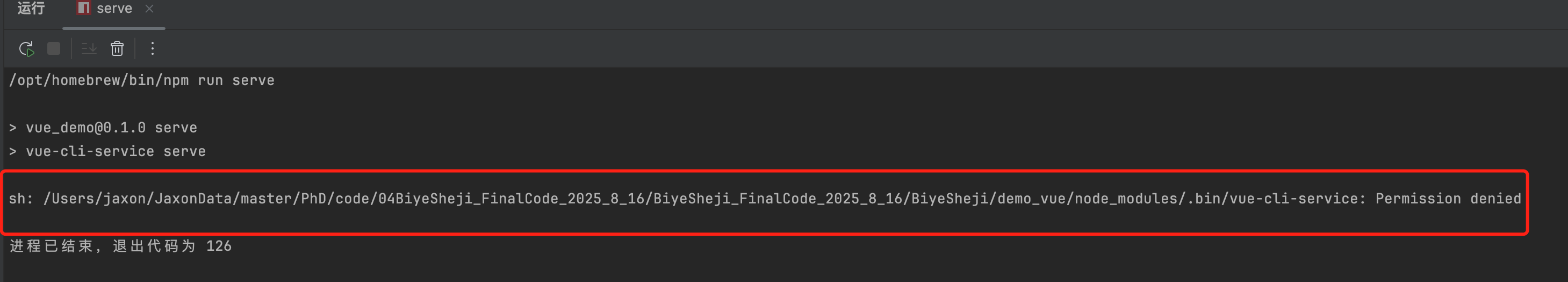Viewport: 1568px width, 282px height.
Task: Click the vue-cli-service serve output line
Action: (107, 152)
